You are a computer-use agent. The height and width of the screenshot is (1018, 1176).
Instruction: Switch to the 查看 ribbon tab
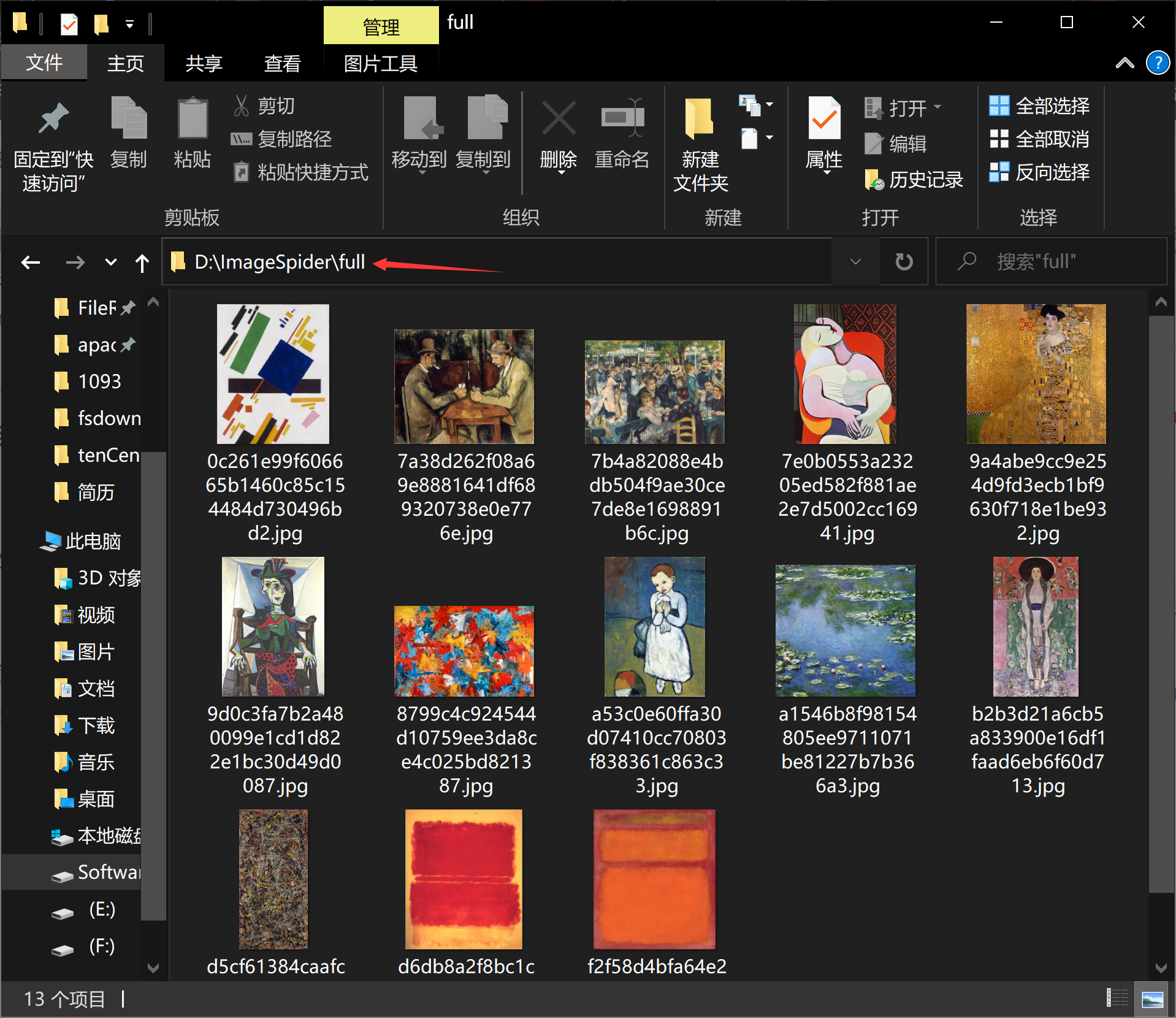[x=283, y=63]
